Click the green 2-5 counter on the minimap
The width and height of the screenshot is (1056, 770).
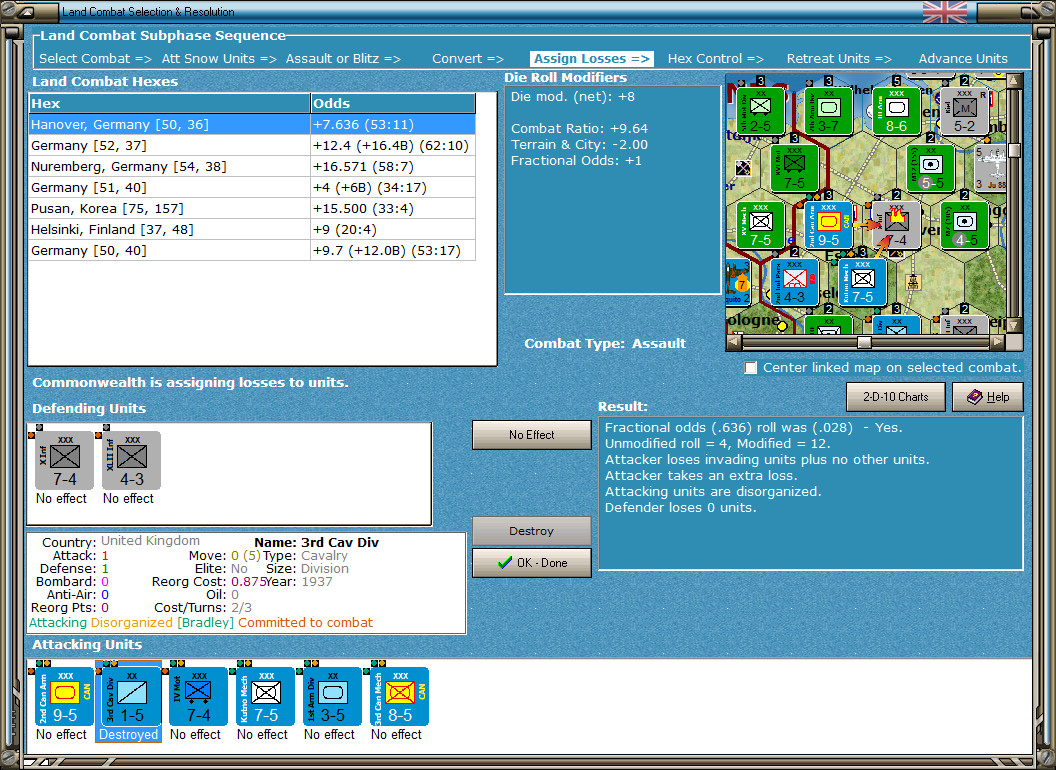(760, 110)
